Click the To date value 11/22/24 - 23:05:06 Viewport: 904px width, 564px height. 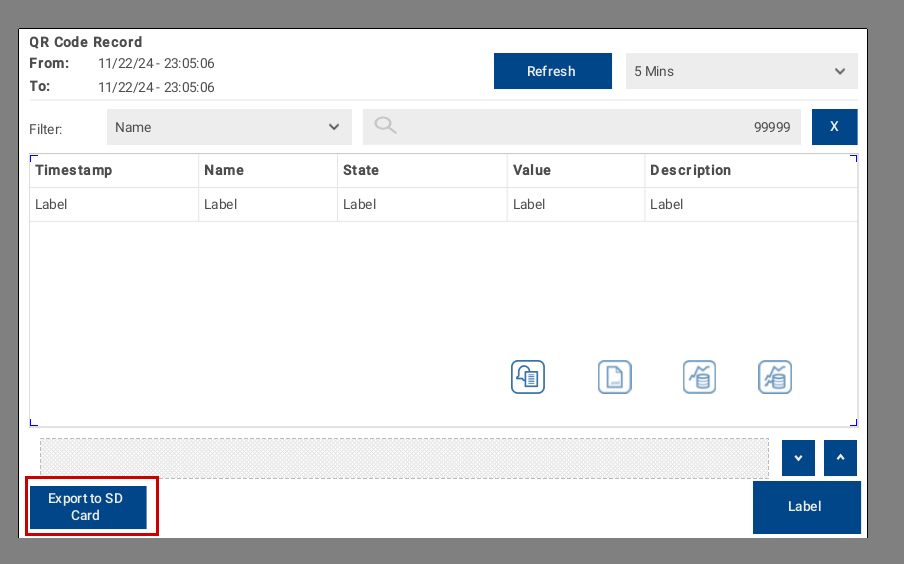pos(156,87)
